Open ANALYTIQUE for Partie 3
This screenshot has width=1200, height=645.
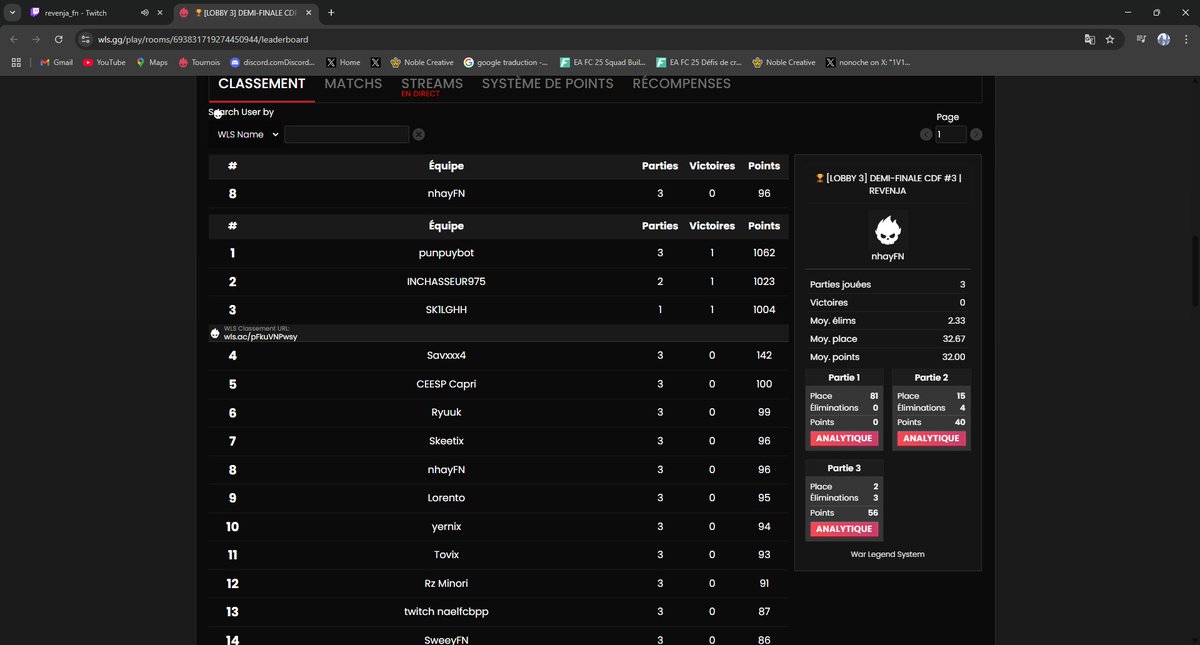click(x=843, y=529)
